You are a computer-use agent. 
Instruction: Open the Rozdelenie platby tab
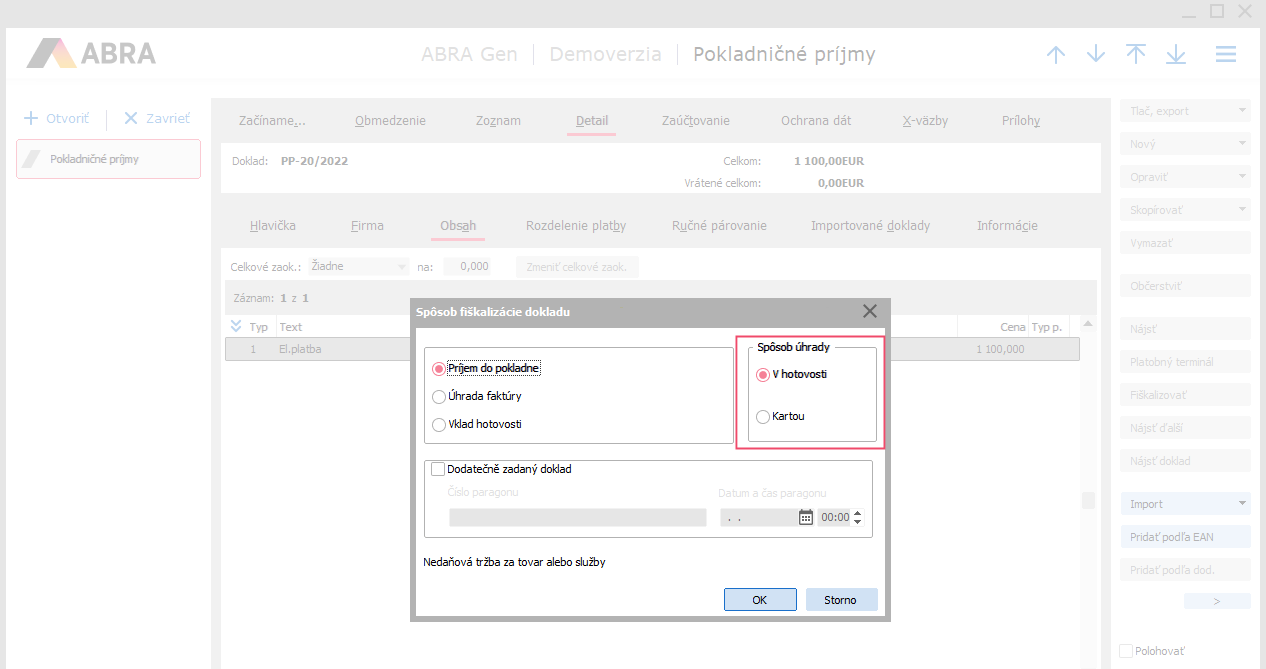576,226
